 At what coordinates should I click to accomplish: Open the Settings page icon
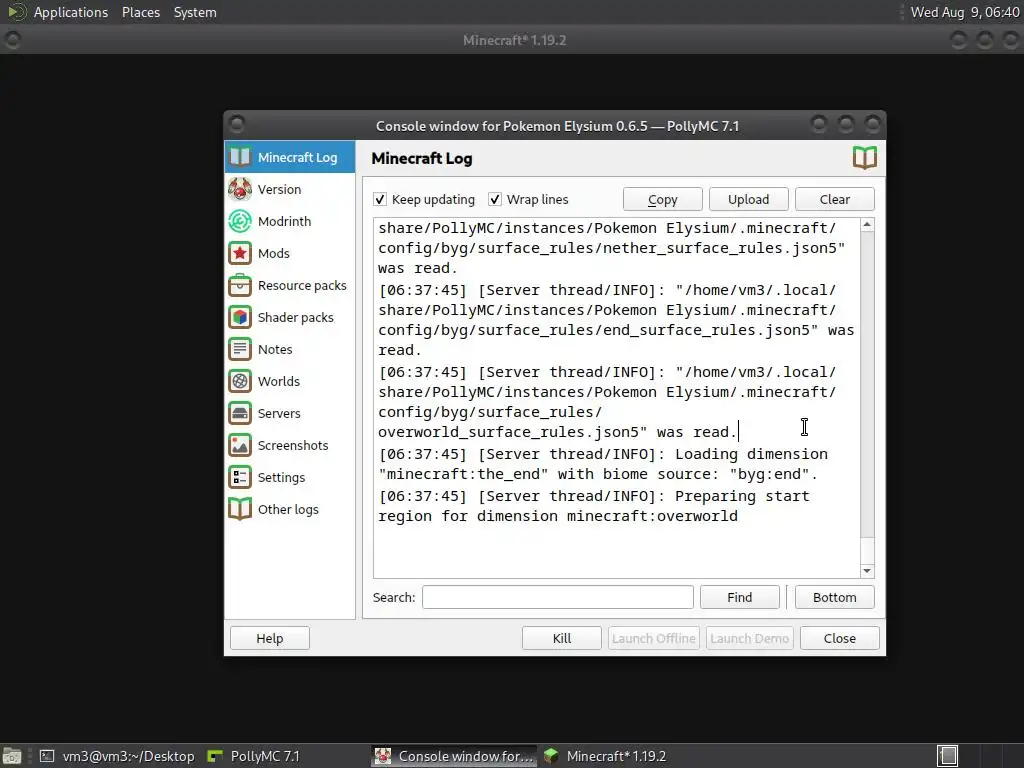(x=240, y=477)
